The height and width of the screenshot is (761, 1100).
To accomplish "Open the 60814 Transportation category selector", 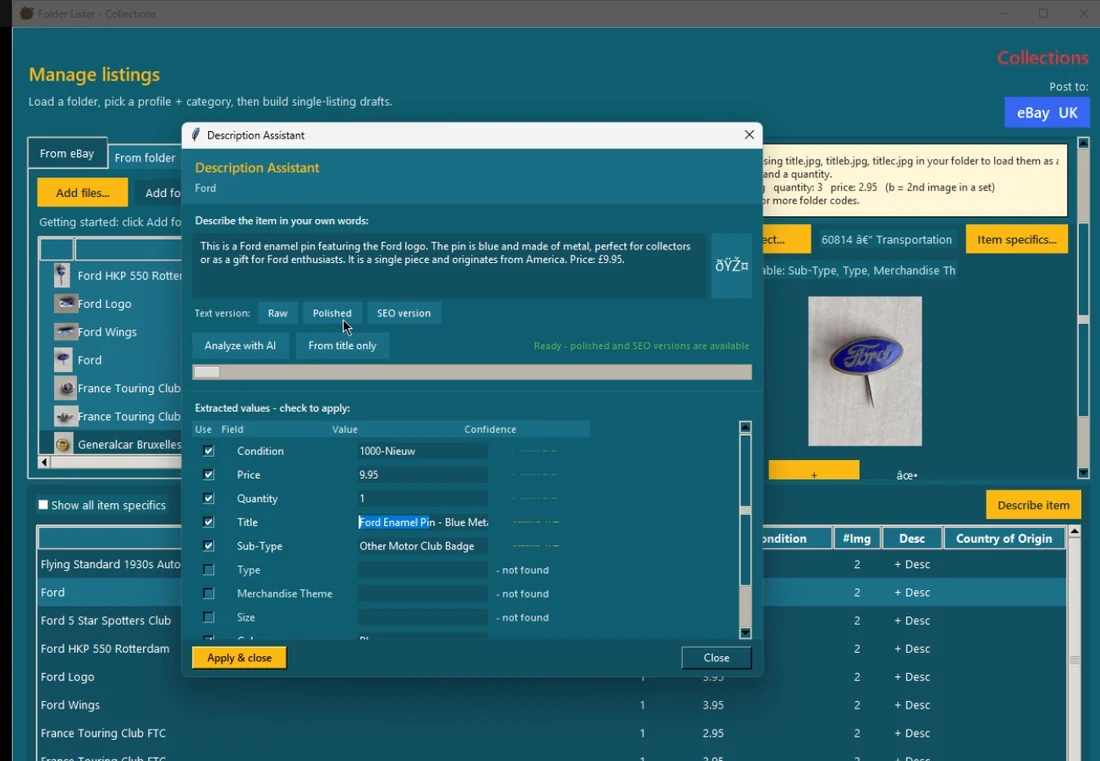I will (x=887, y=239).
